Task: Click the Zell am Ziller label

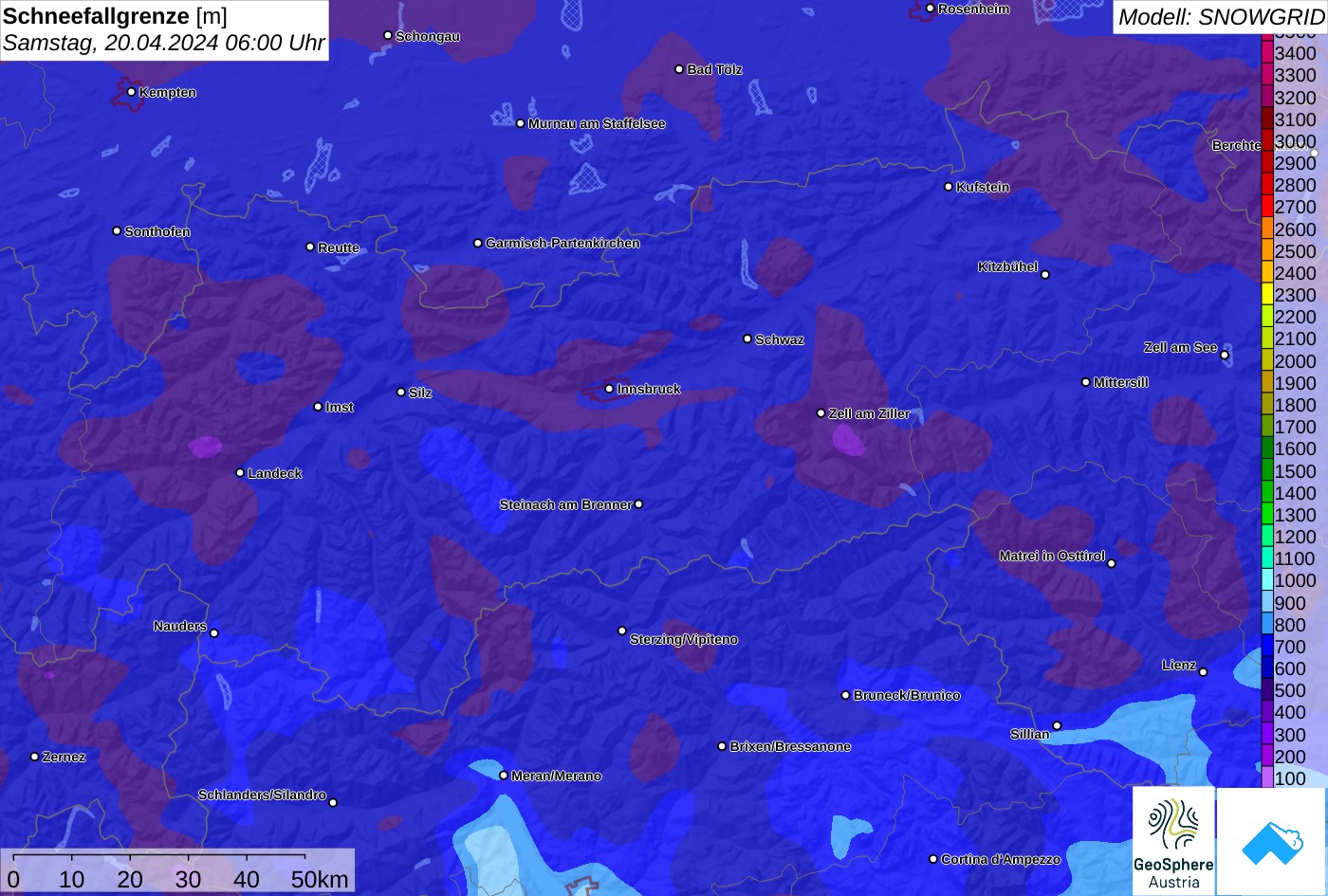Action: tap(869, 413)
